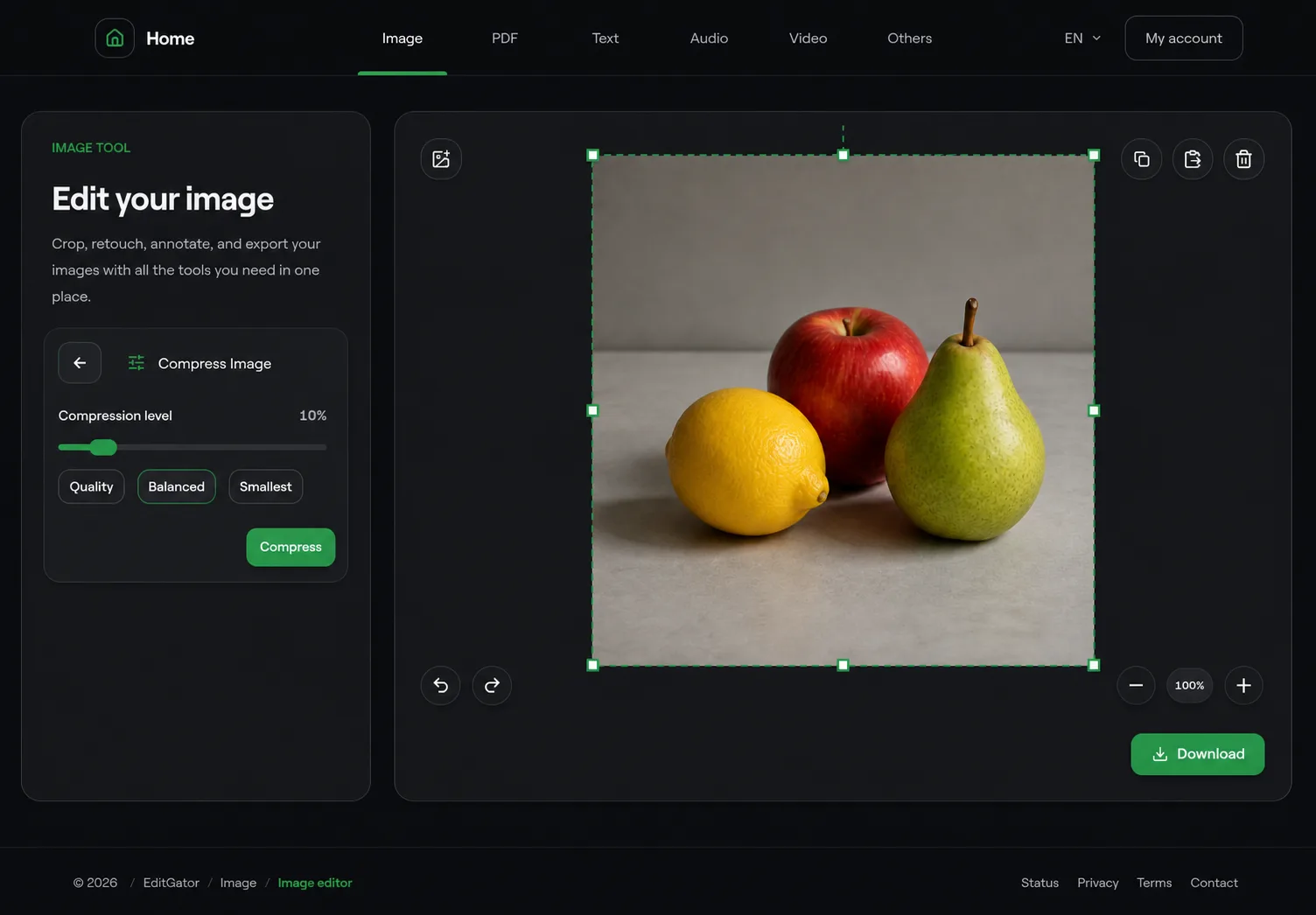The image size is (1316, 915).
Task: Select the Smallest compression preset
Action: click(x=266, y=487)
